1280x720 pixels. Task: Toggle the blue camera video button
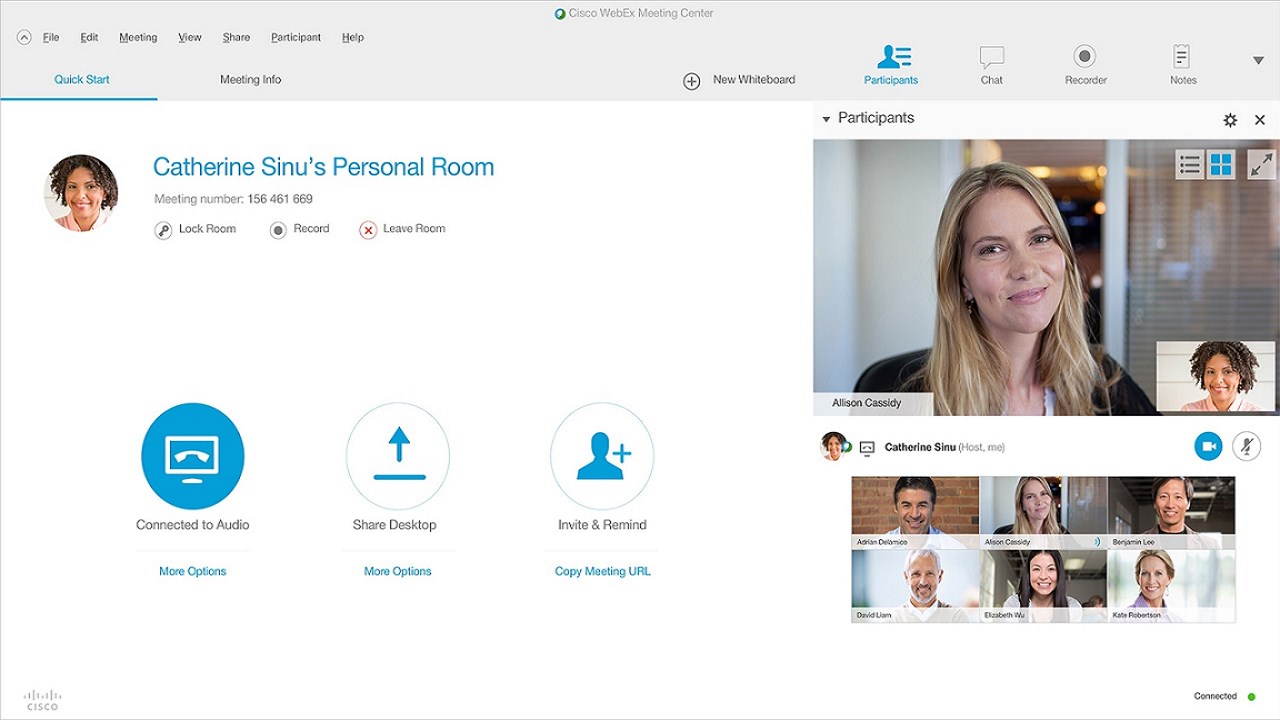(1208, 446)
